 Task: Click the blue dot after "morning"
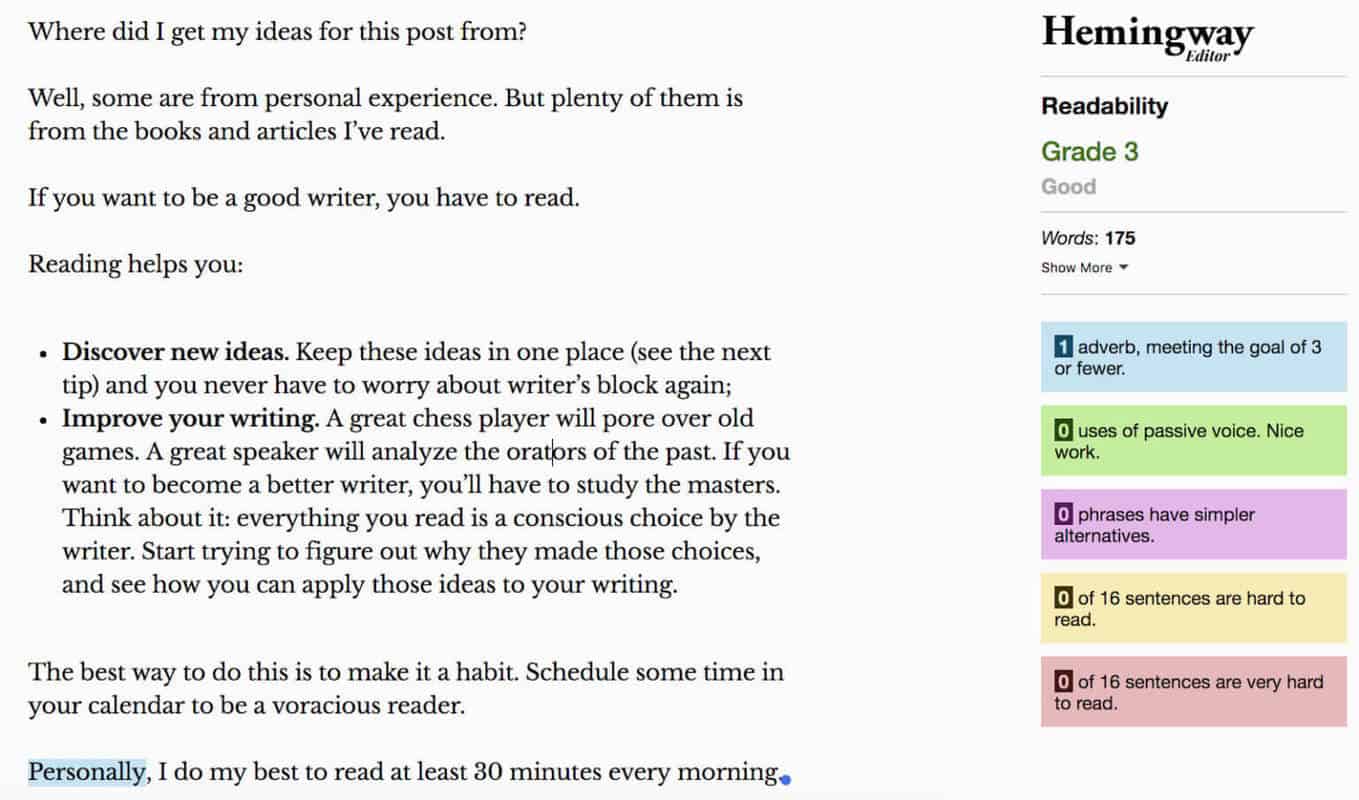pos(786,779)
